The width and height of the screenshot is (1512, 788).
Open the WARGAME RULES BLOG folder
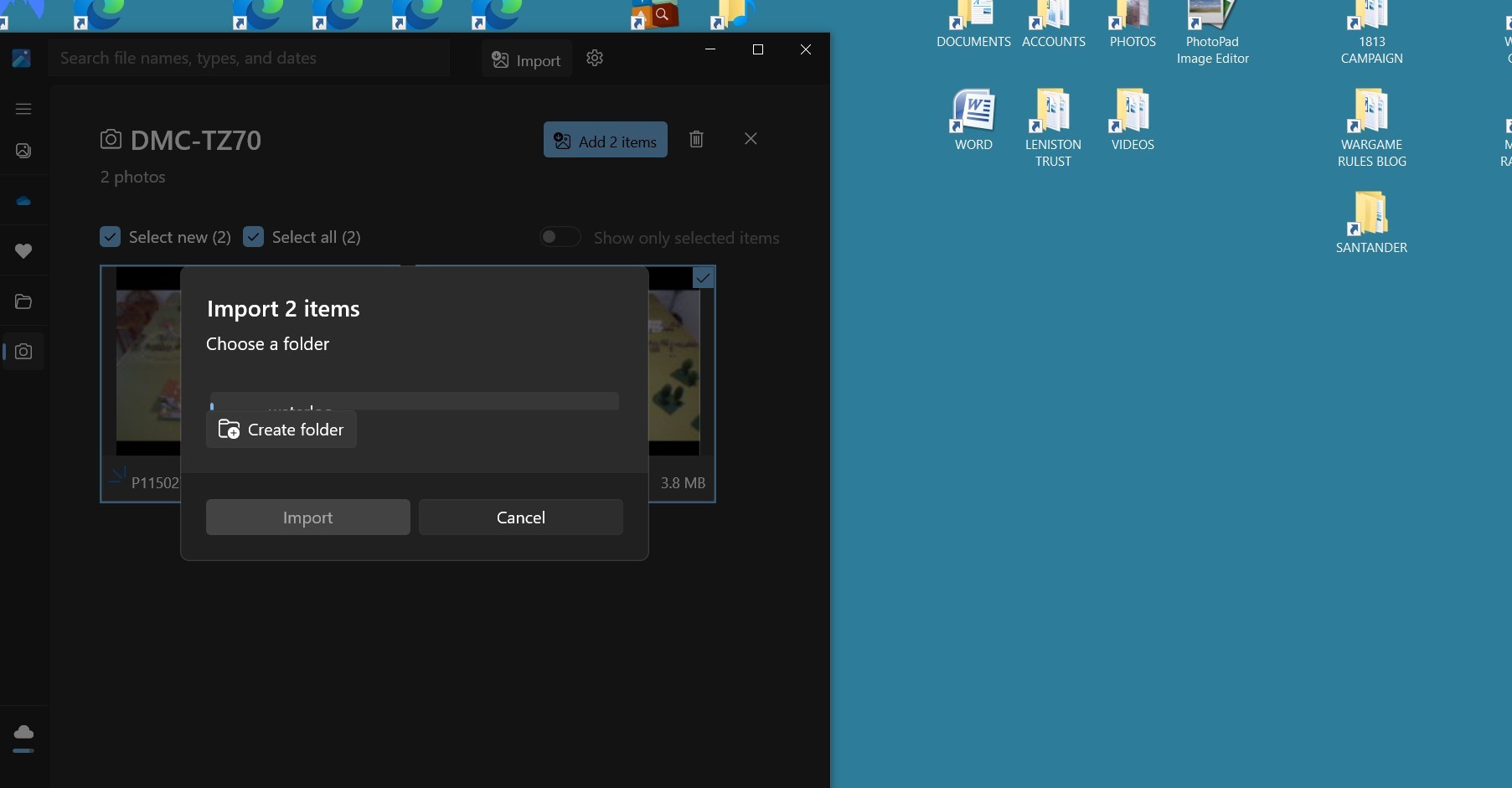pos(1371,128)
